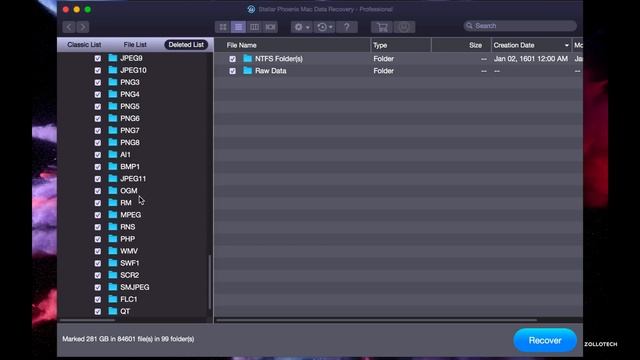Viewport: 640px width, 360px height.
Task: Switch to the File List tab
Action: click(135, 44)
